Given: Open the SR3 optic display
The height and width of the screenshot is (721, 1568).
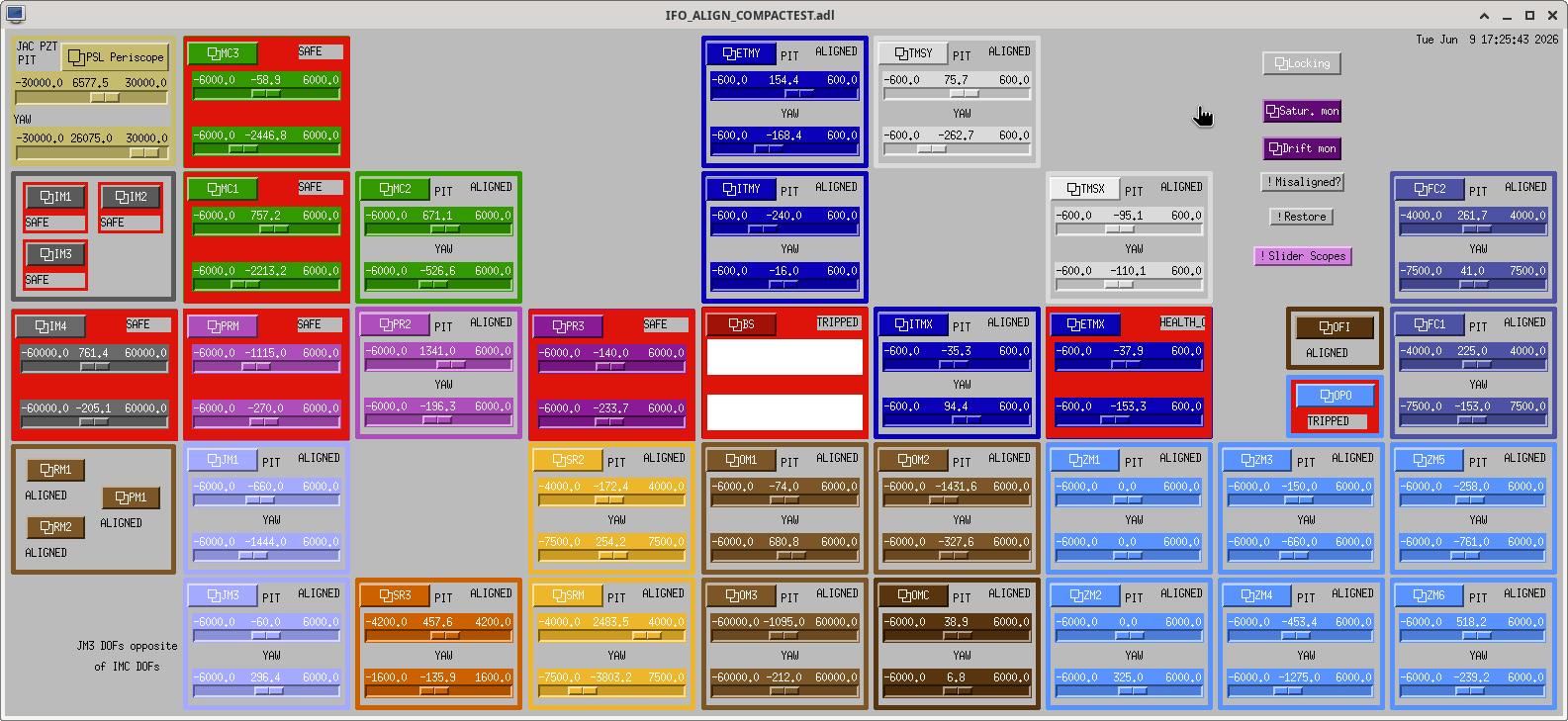Looking at the screenshot, I should pyautogui.click(x=395, y=595).
